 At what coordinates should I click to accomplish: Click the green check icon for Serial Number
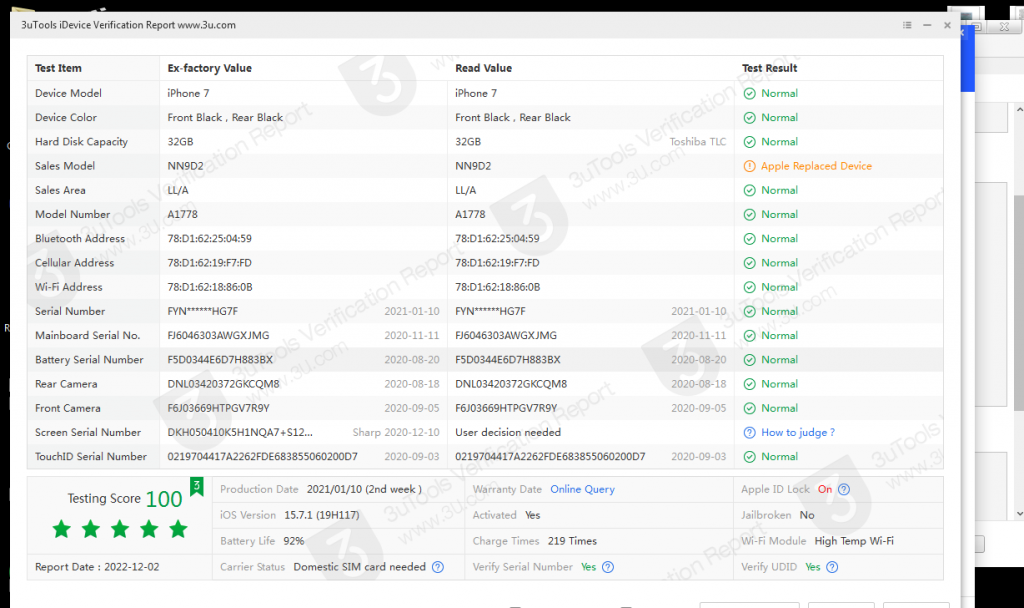pyautogui.click(x=750, y=312)
